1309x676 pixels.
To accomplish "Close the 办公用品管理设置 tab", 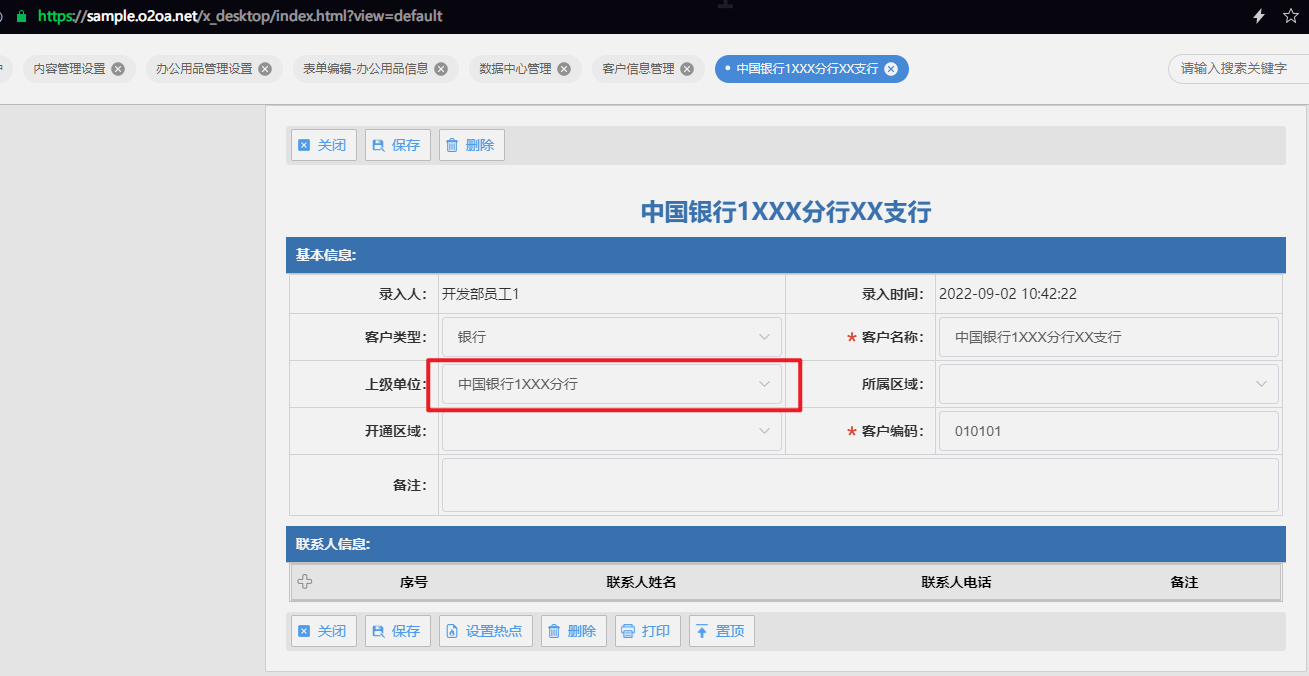I will tap(265, 69).
